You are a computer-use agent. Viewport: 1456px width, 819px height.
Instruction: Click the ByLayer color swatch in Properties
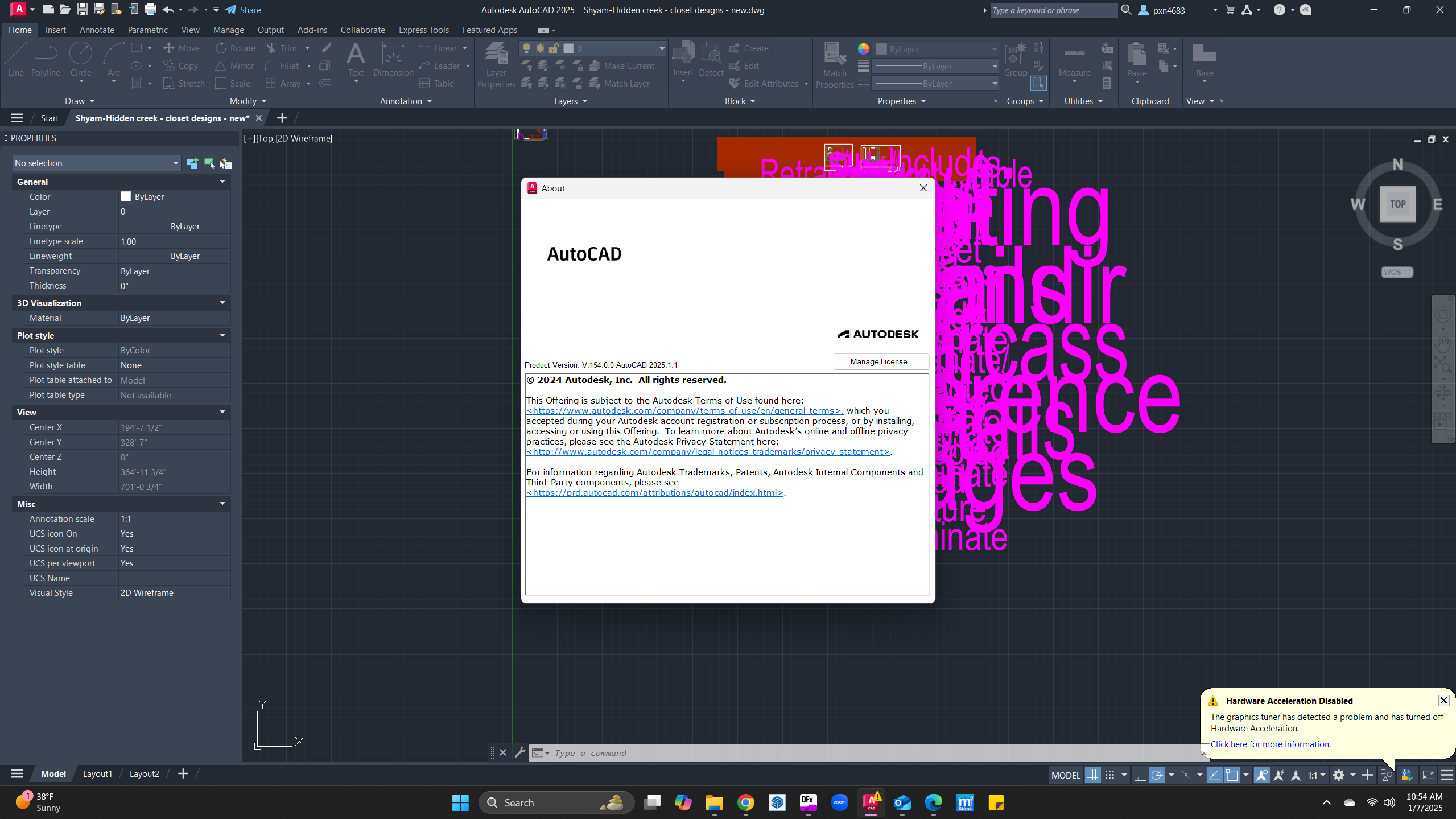point(126,196)
